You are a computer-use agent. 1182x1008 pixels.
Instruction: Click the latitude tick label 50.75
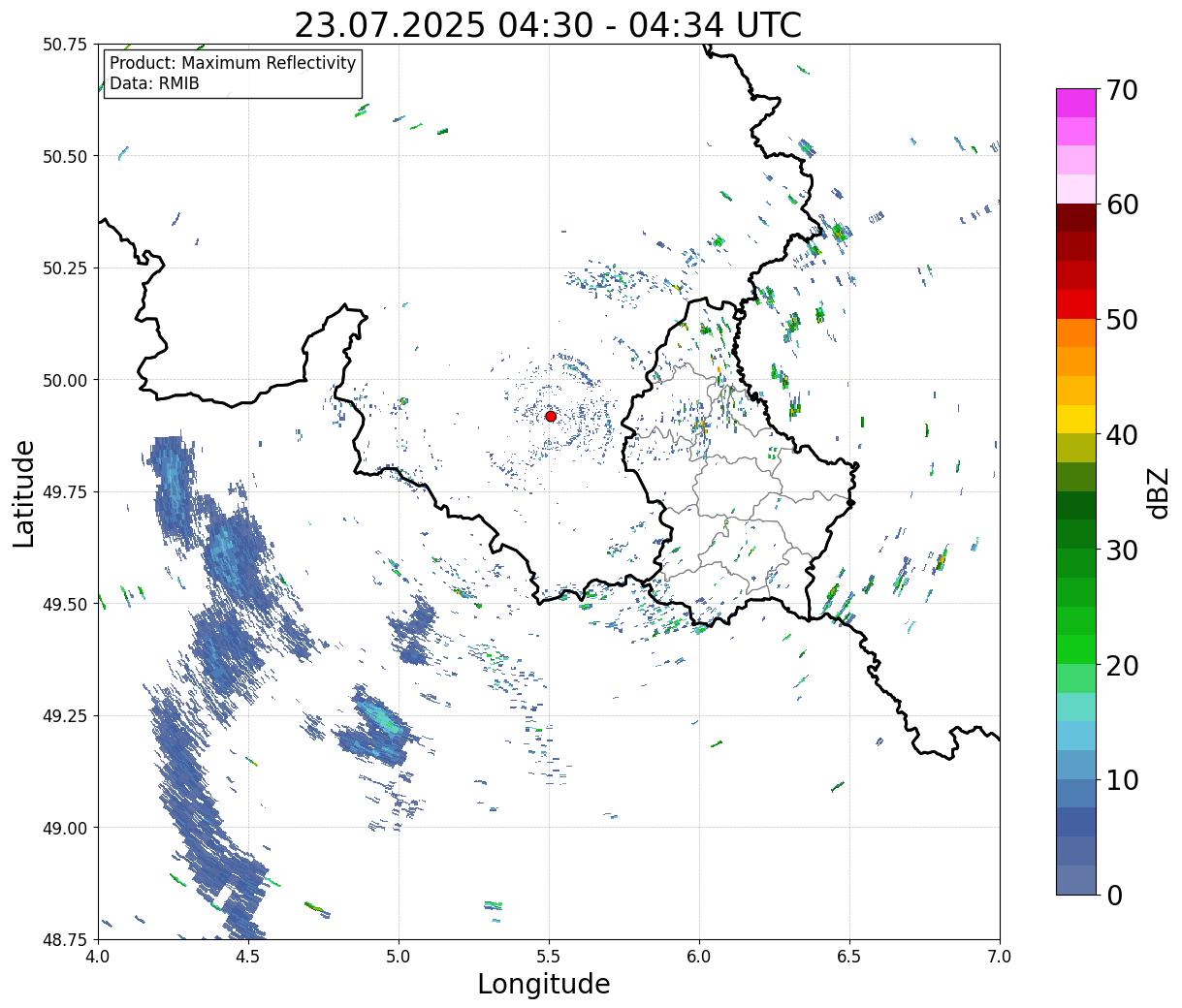pos(65,45)
